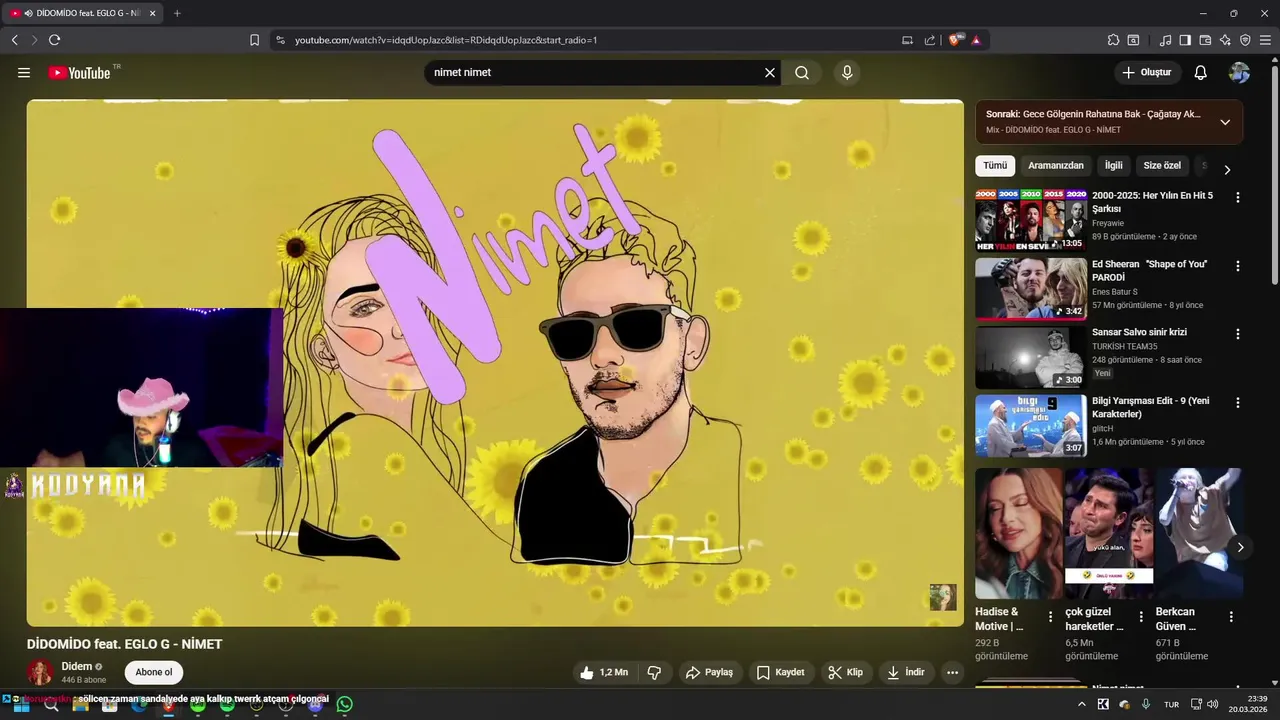
Task: Open the Didem channel name link
Action: point(77,666)
